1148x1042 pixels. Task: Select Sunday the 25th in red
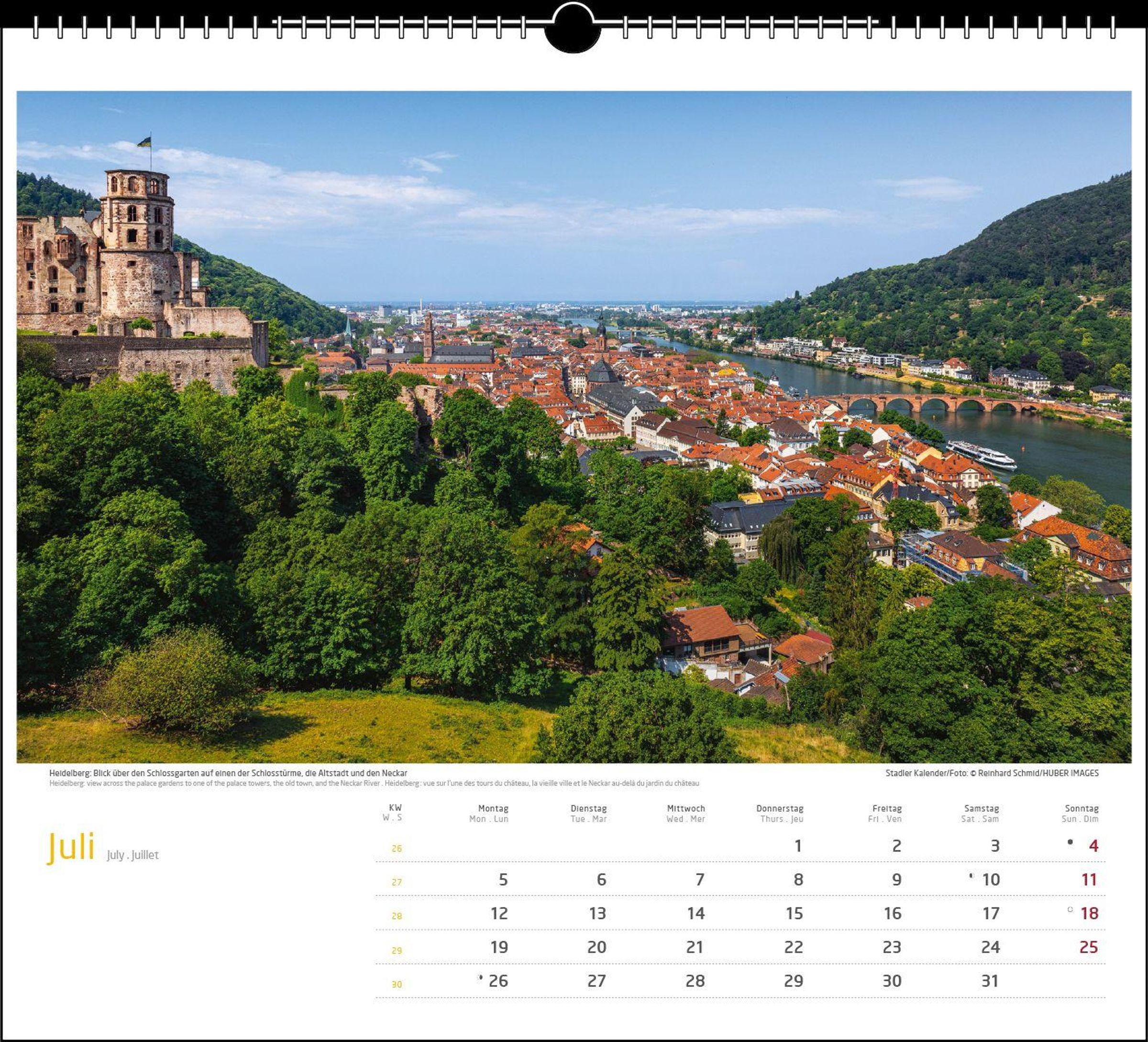coord(1088,947)
